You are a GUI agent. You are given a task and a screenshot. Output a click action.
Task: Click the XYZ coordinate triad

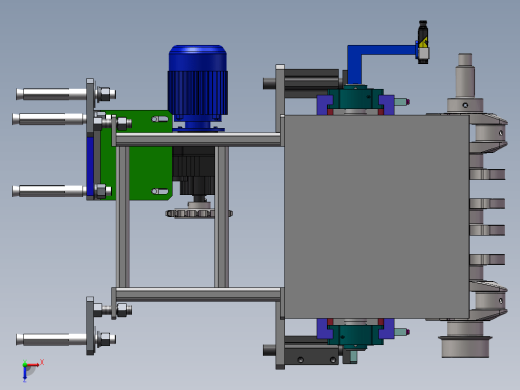tap(32, 370)
